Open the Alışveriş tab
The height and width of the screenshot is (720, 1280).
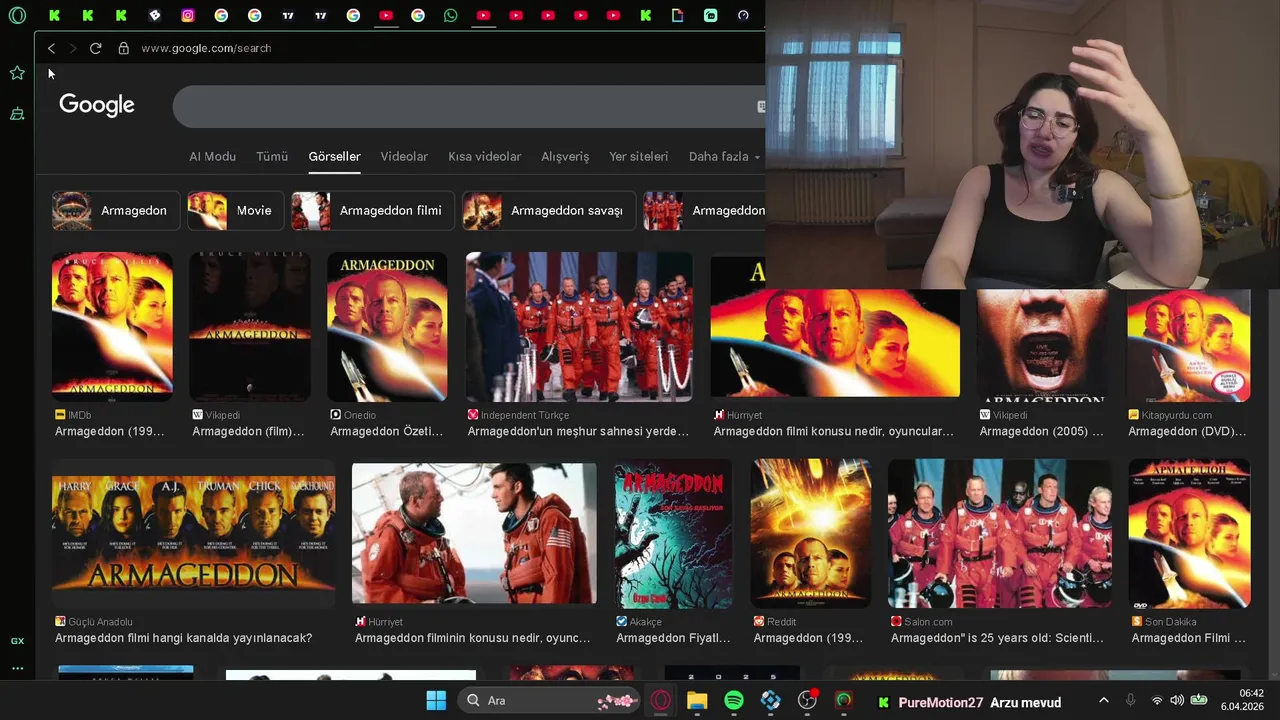[565, 156]
